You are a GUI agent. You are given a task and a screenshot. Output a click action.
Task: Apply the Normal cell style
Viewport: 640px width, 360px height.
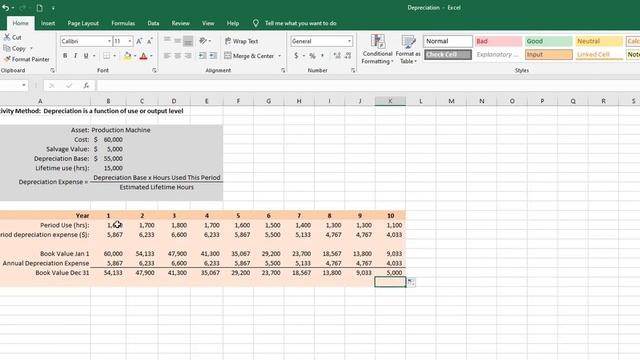point(448,41)
